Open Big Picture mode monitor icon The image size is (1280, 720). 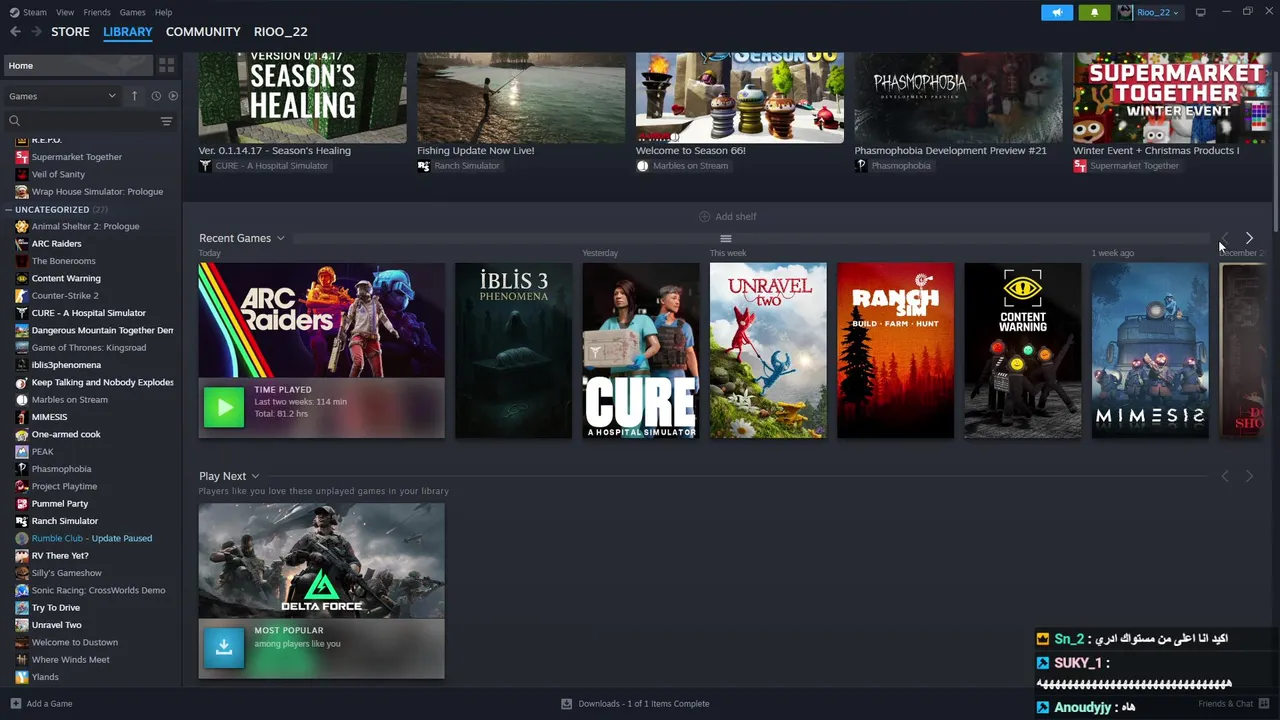click(1200, 12)
